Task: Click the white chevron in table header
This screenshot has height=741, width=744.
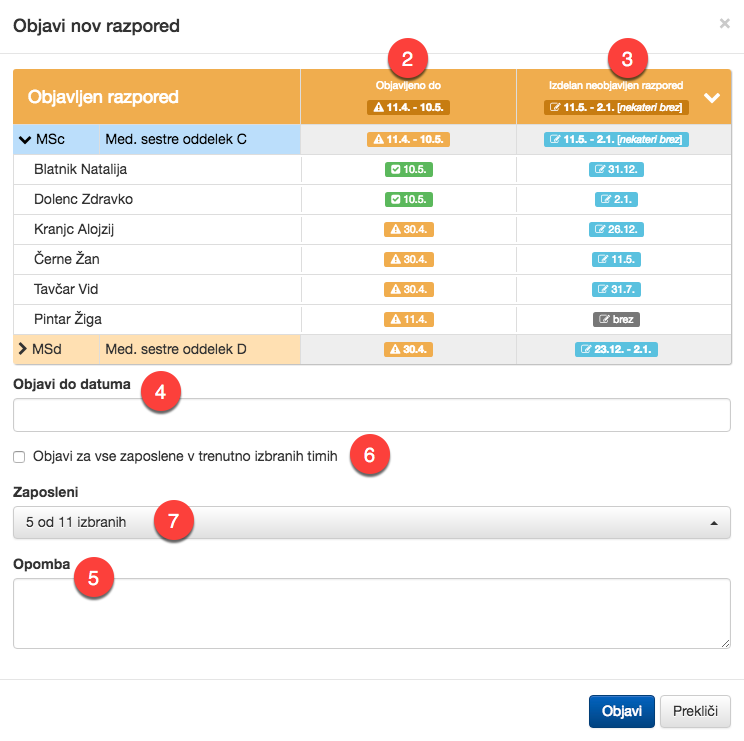Action: point(712,98)
